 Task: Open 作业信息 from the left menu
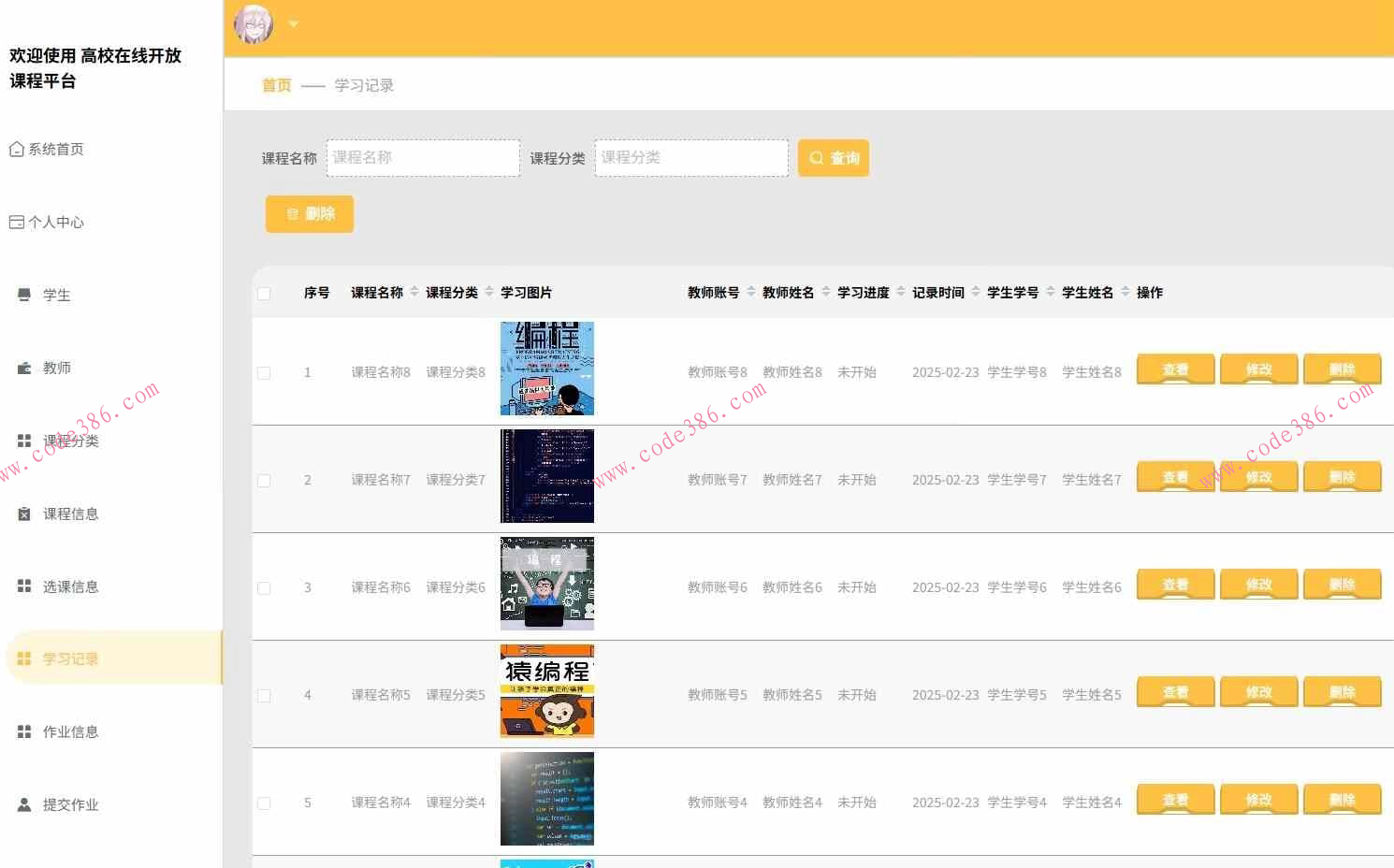tap(70, 731)
